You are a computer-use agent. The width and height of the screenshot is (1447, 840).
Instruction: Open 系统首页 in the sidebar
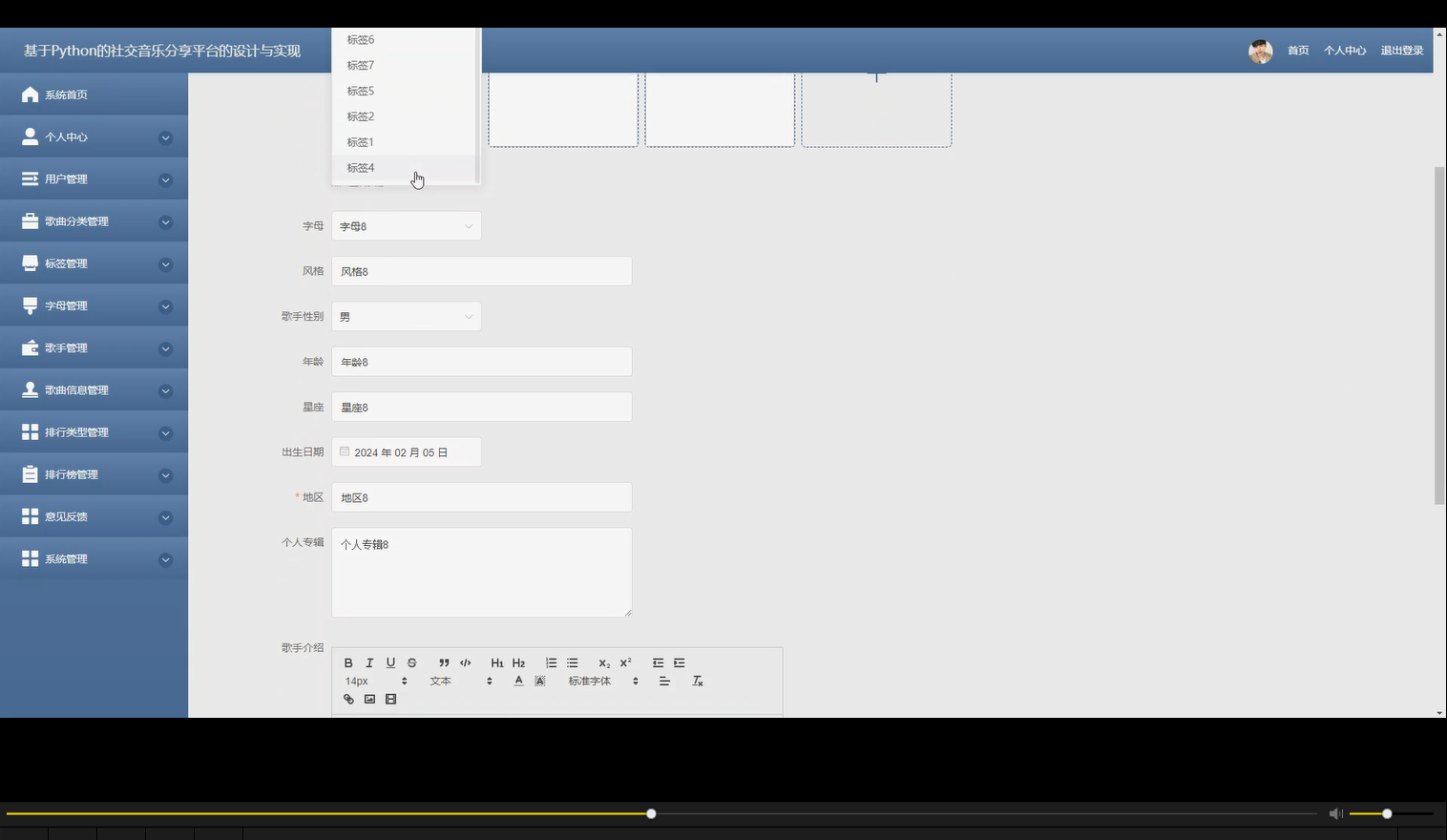[x=94, y=94]
